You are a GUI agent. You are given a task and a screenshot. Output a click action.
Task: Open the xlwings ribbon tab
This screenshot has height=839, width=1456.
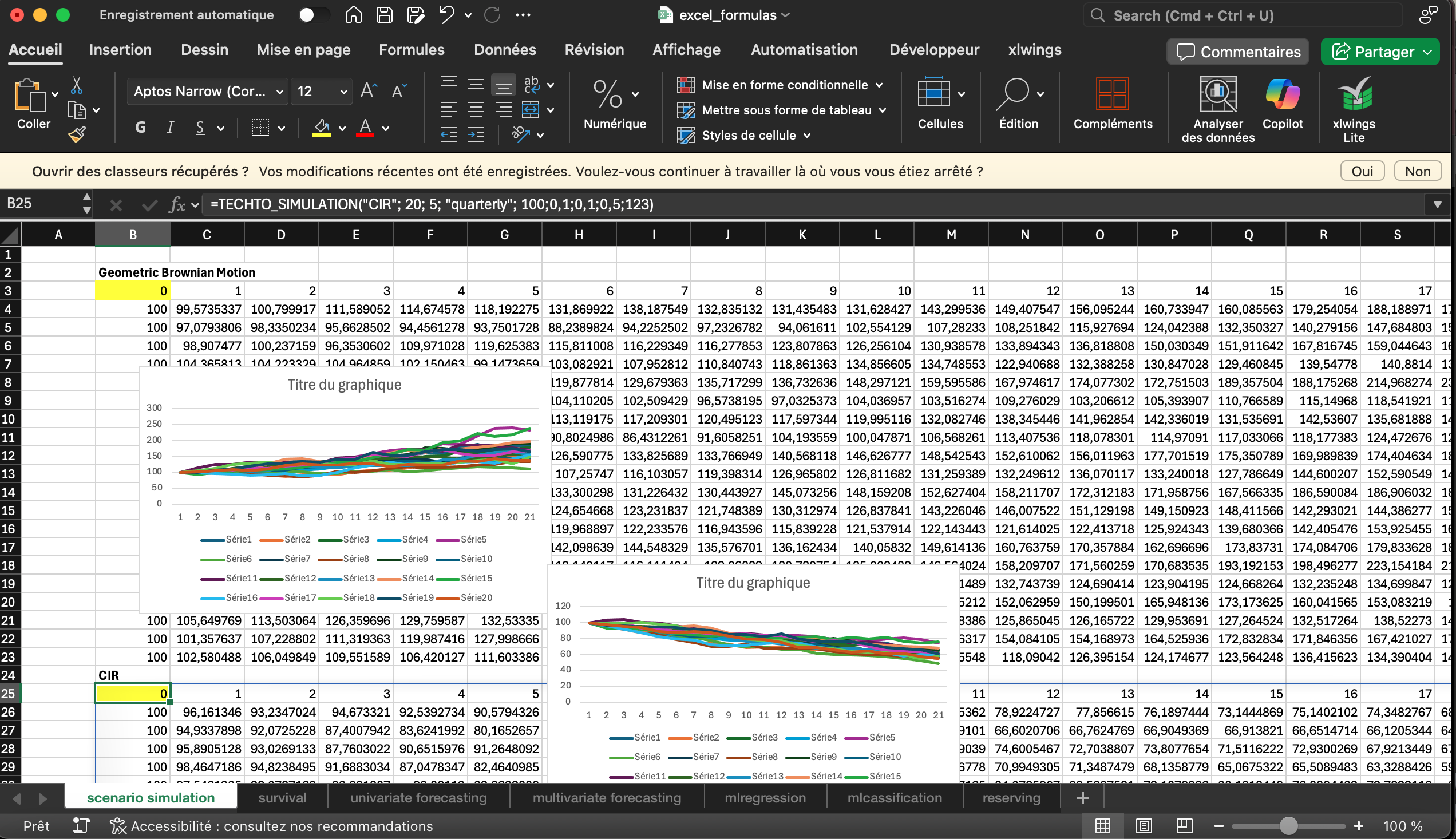pos(1034,50)
